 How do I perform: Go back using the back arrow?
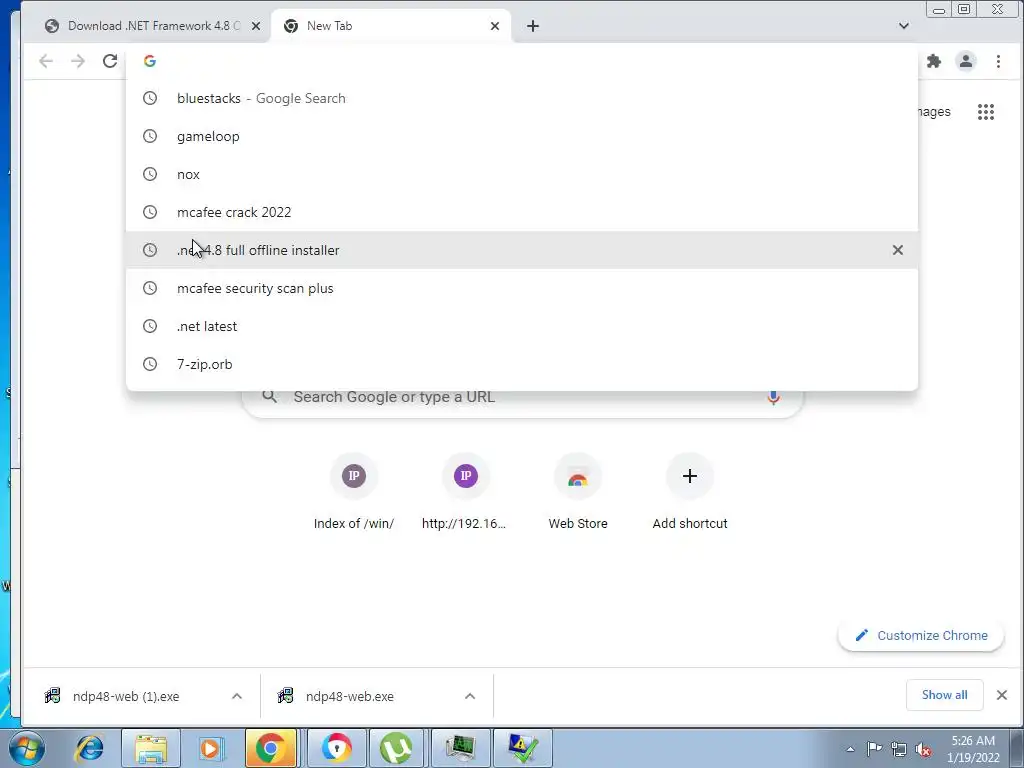coord(45,61)
